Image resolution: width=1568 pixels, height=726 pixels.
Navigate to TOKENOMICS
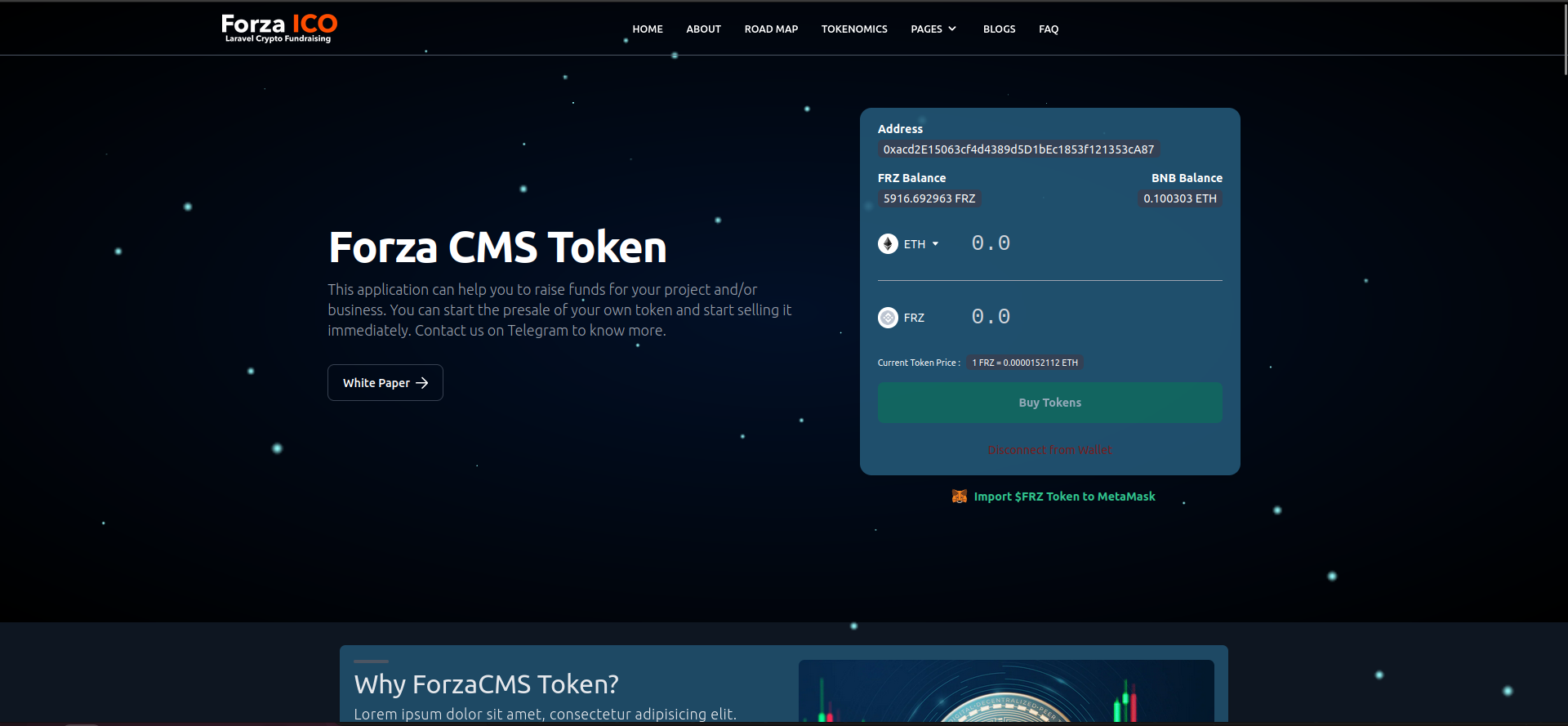pos(854,29)
